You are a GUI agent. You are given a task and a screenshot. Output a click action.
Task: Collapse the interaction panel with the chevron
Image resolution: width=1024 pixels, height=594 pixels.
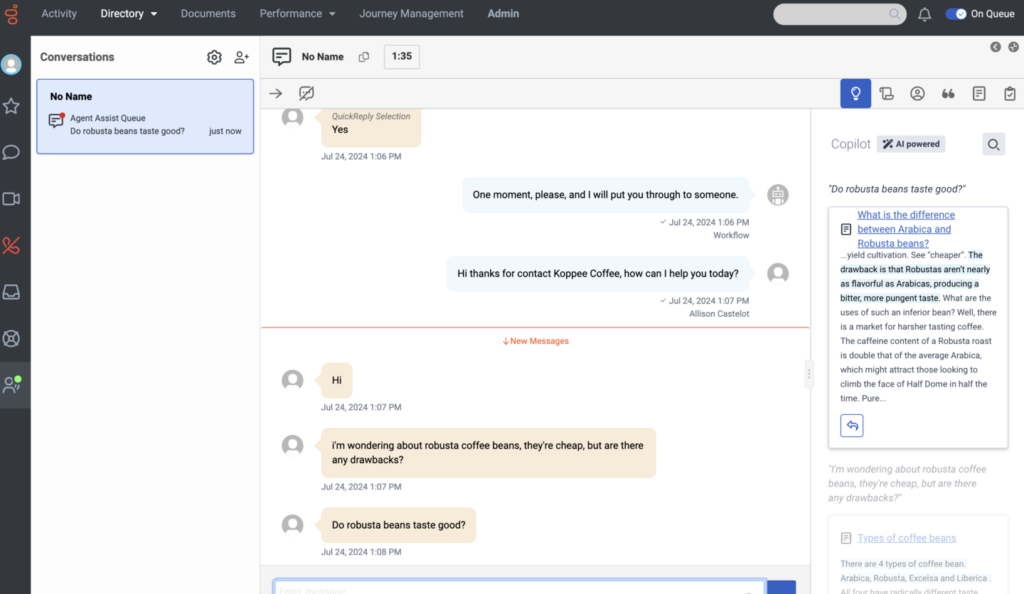(995, 47)
